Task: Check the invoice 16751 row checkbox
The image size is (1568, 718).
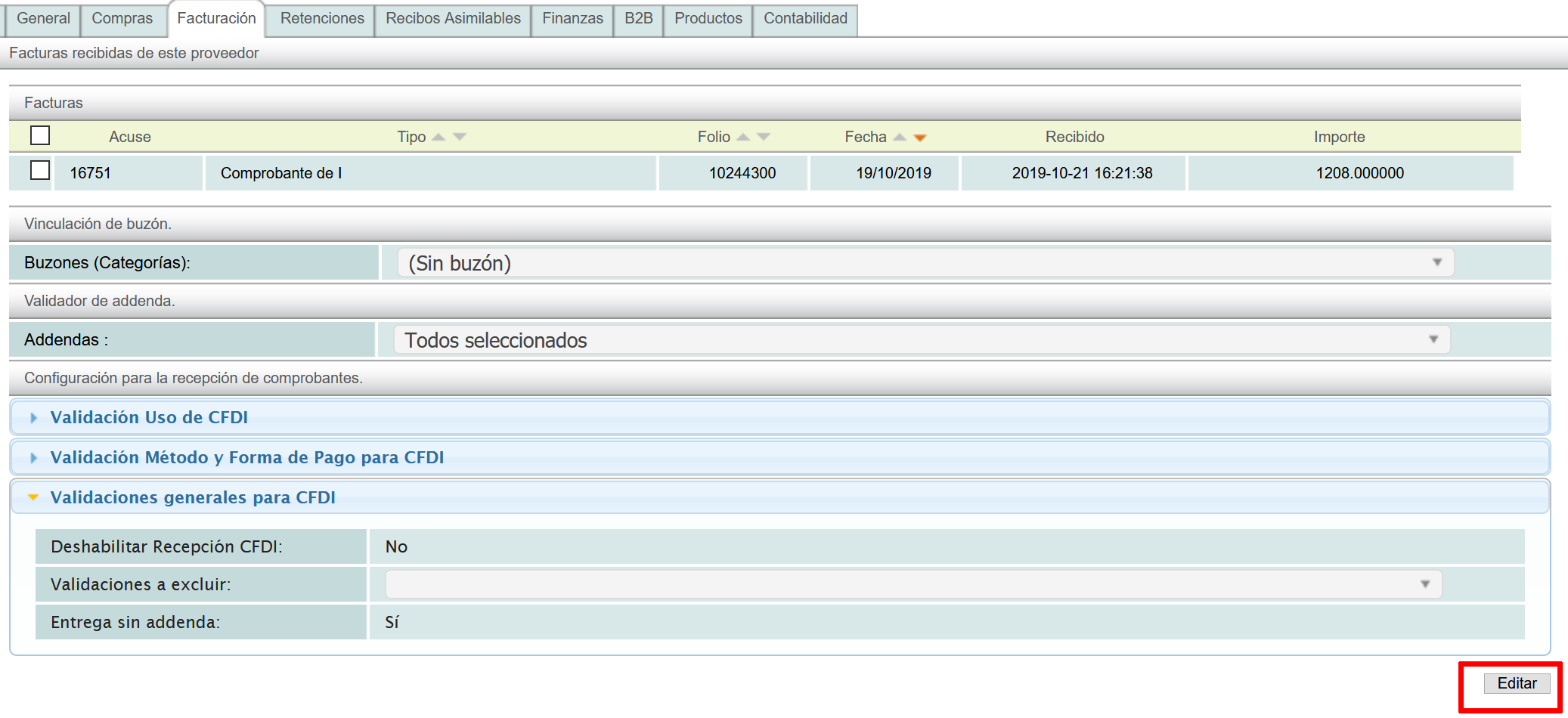Action: [40, 171]
